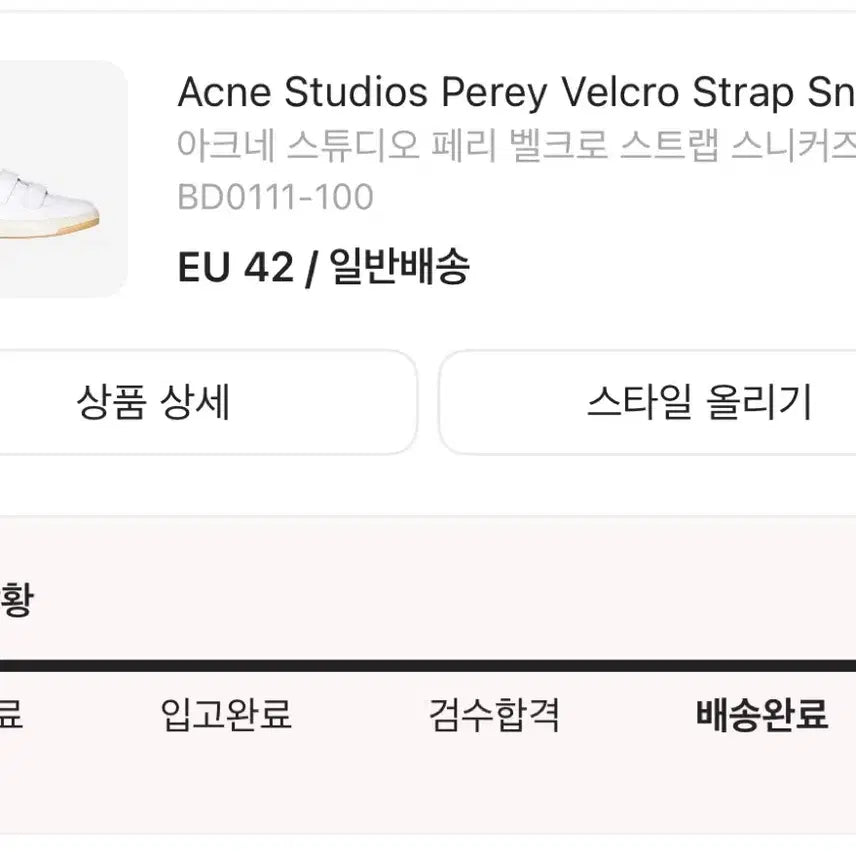Viewport: 856px width, 856px height.
Task: Click the bolded '배송완료' delivery complete step
Action: click(762, 712)
